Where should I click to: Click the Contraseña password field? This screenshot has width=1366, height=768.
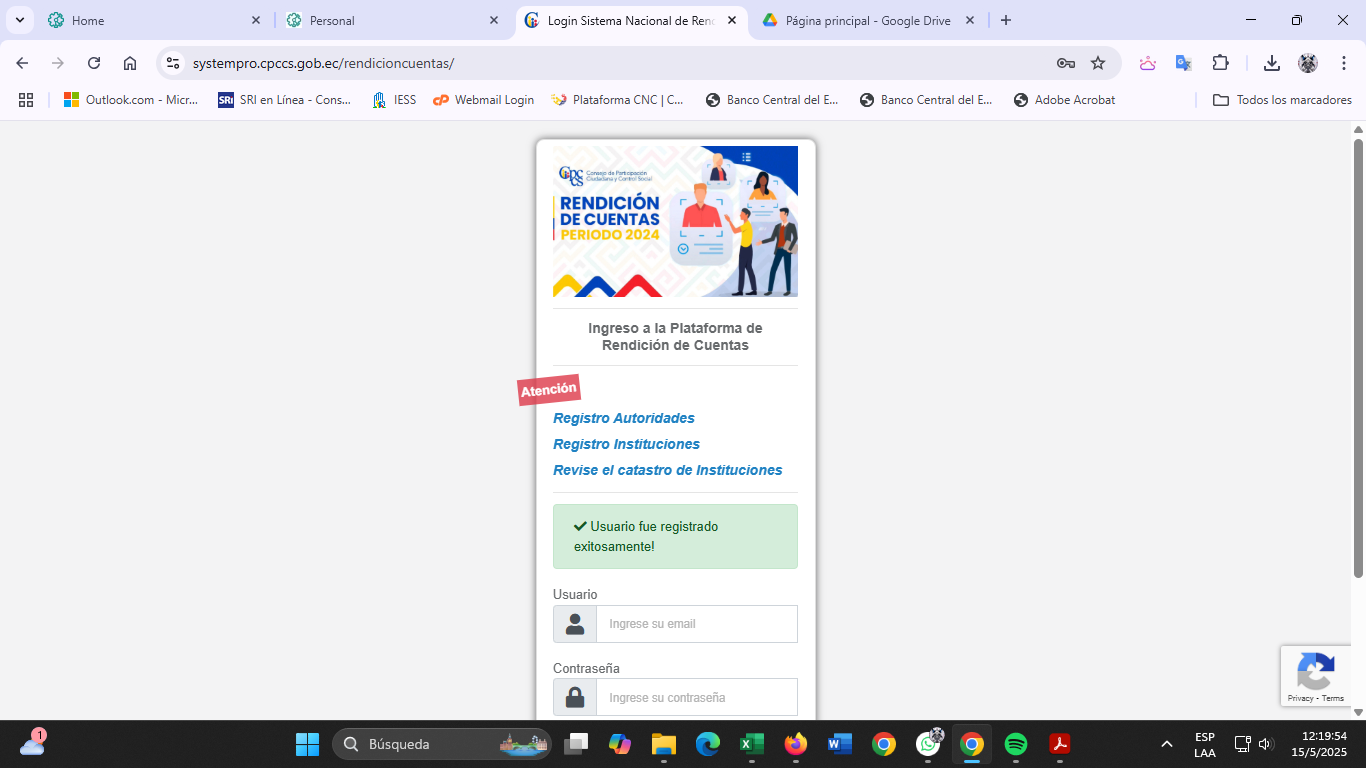pyautogui.click(x=696, y=698)
